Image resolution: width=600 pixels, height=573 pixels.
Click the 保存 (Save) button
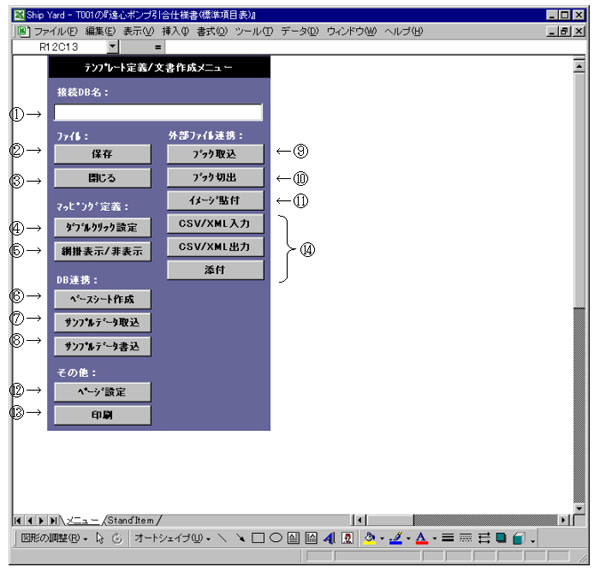pyautogui.click(x=102, y=154)
